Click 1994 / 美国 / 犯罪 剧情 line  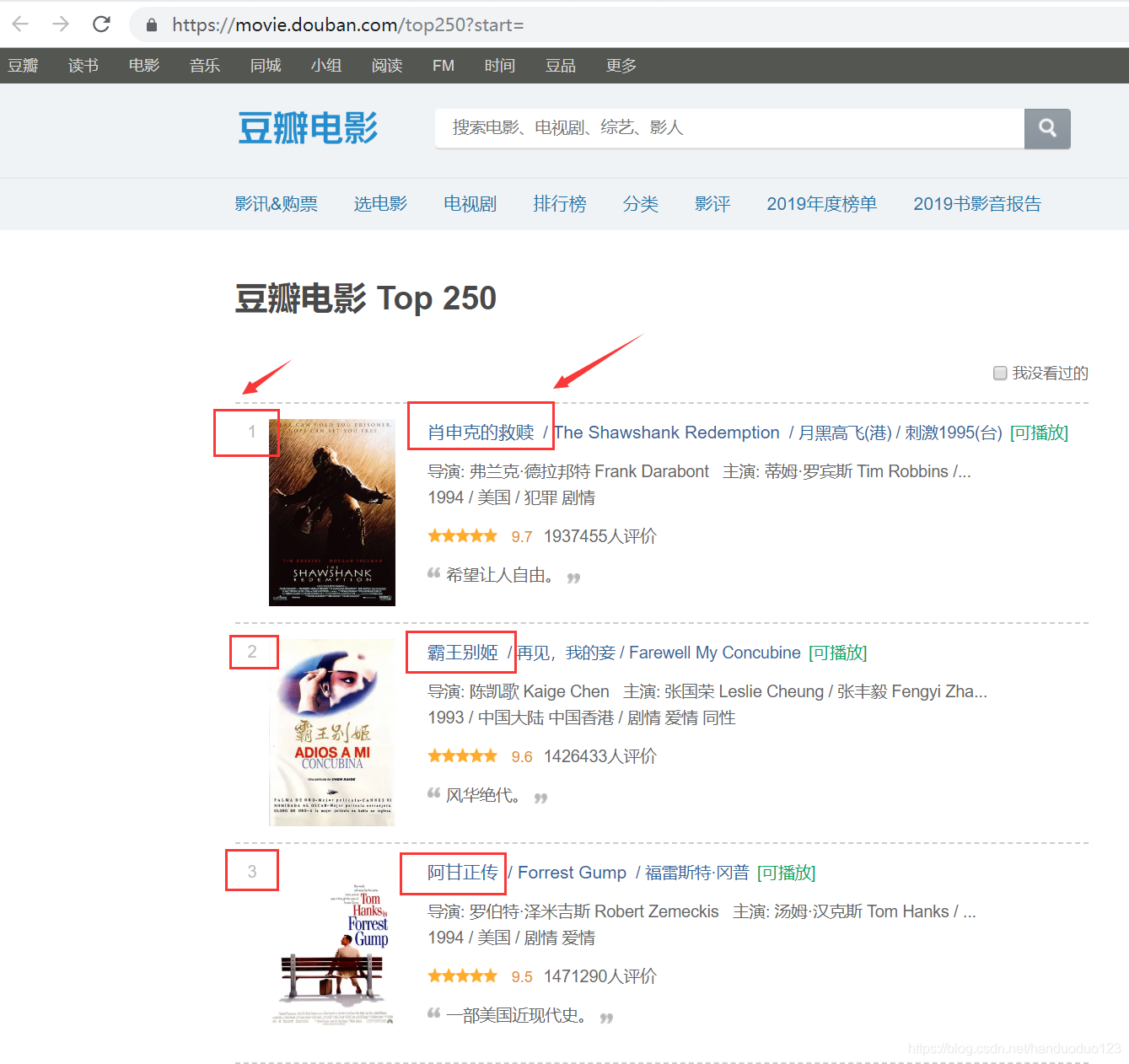tap(512, 497)
